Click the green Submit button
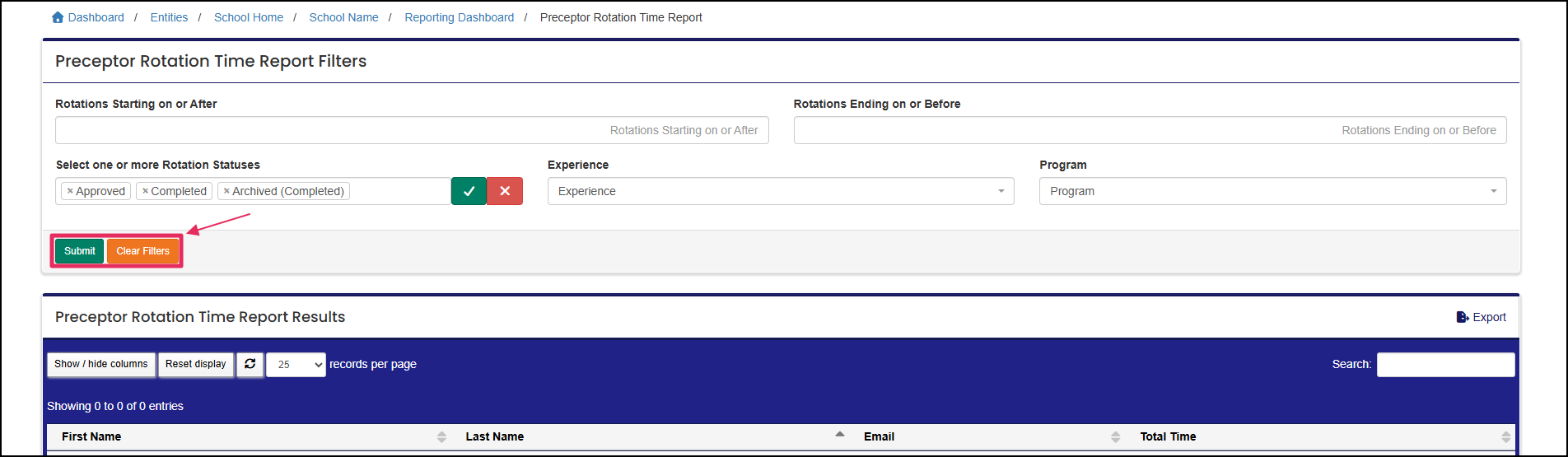Viewport: 1568px width, 457px height. 80,251
